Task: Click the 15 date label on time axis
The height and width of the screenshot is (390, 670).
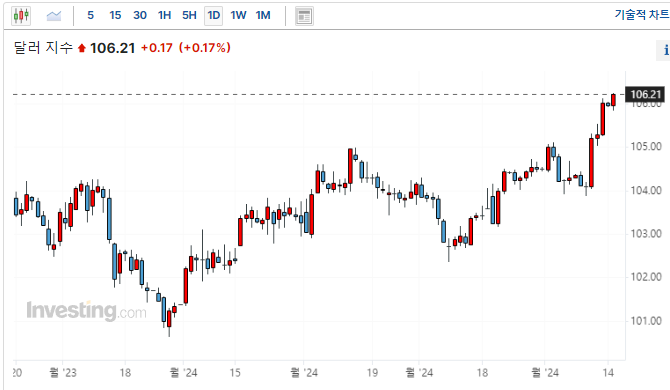Action: coord(235,373)
